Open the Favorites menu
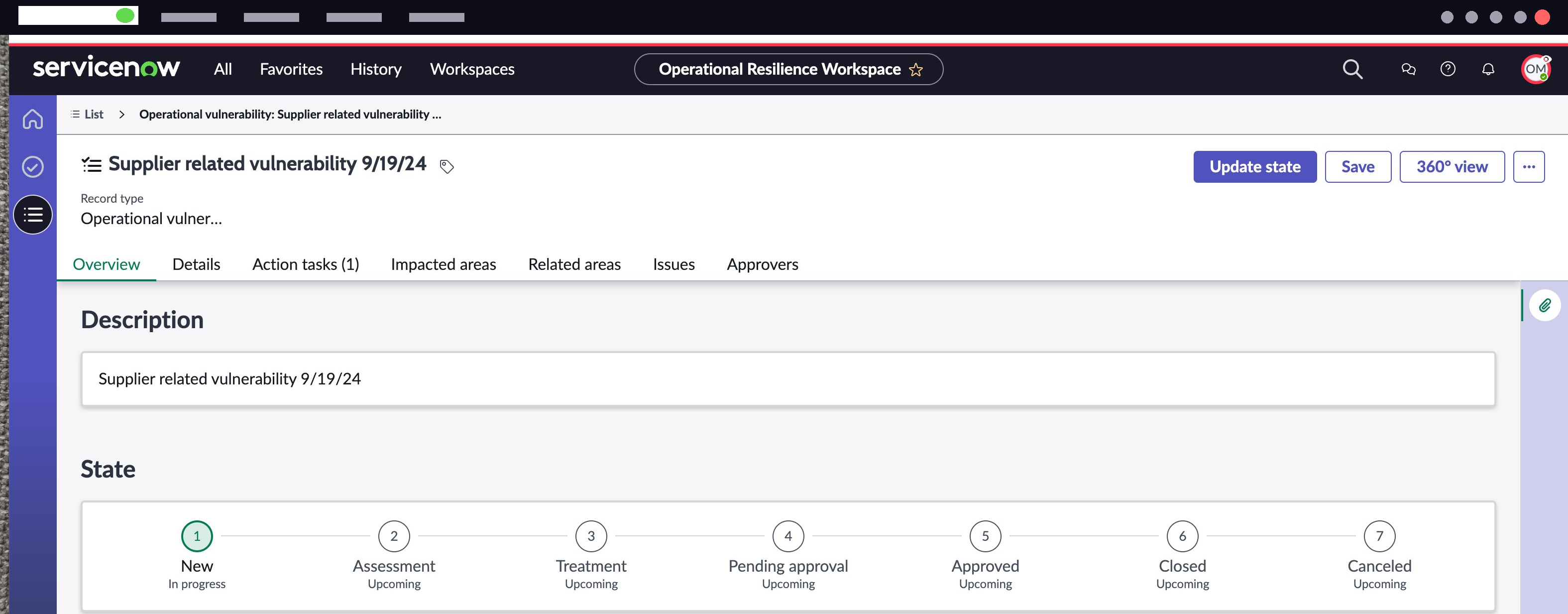 291,69
